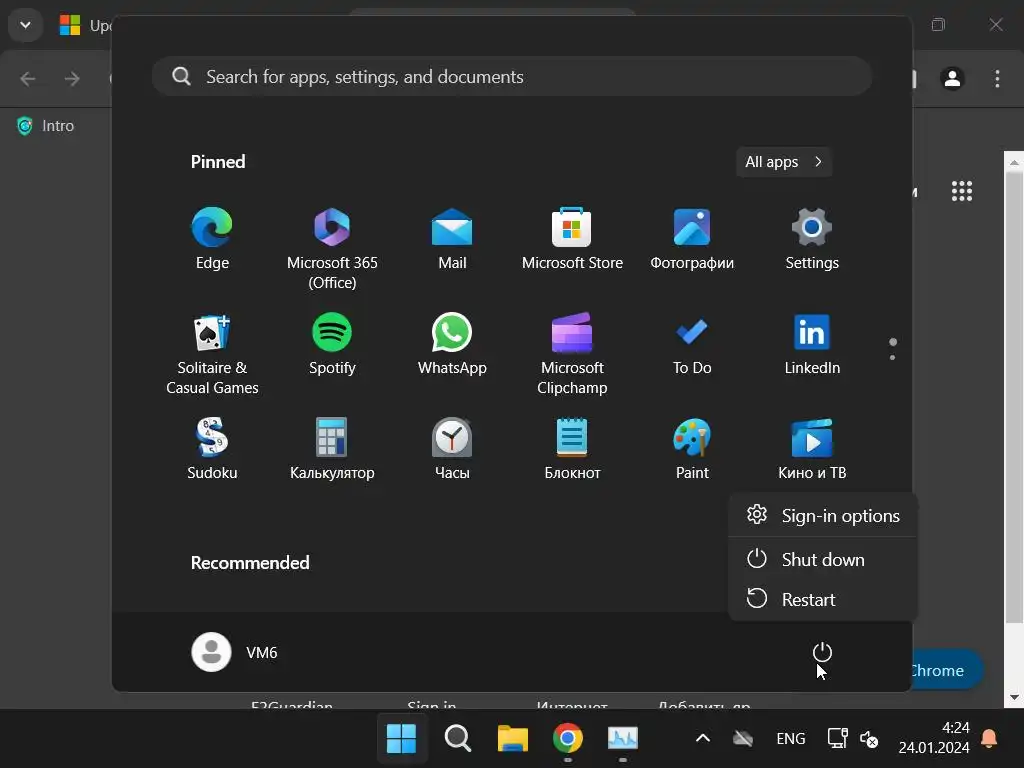Open the Chrome profile avatar
The height and width of the screenshot is (768, 1024).
tap(952, 78)
